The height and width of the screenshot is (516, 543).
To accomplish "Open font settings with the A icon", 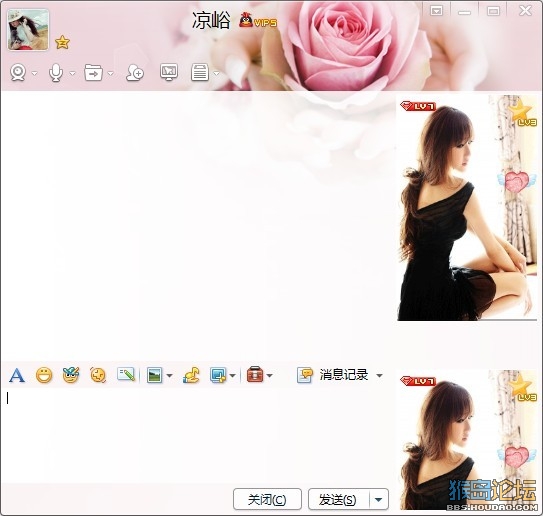I will coord(17,375).
